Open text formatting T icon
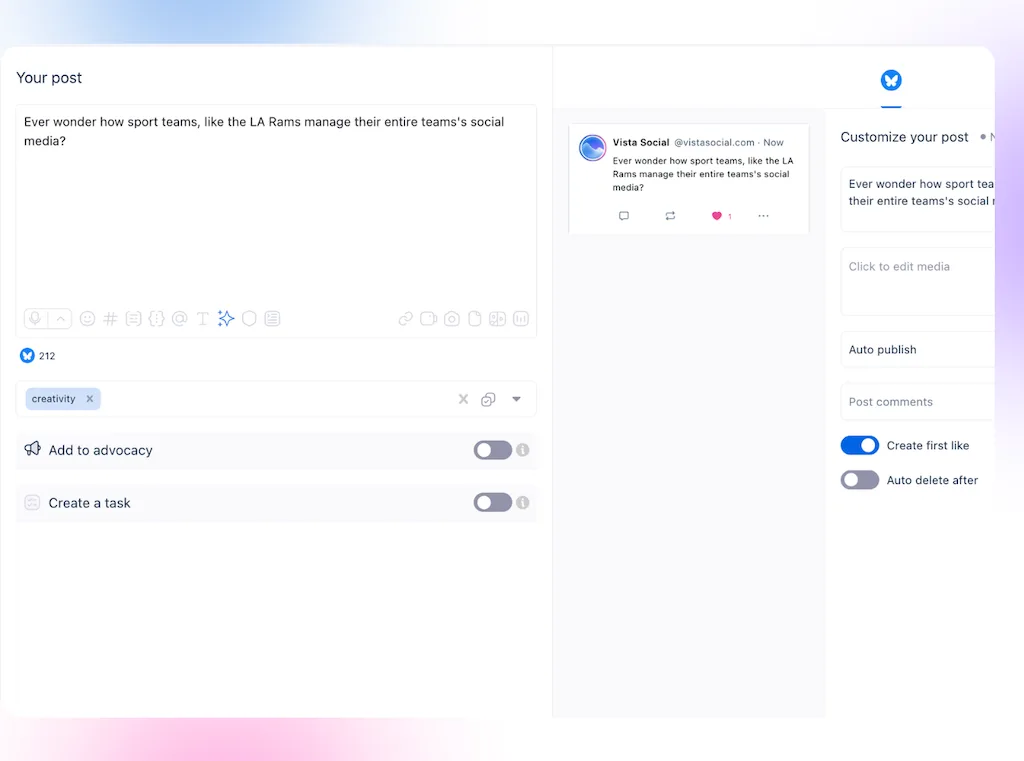 202,319
